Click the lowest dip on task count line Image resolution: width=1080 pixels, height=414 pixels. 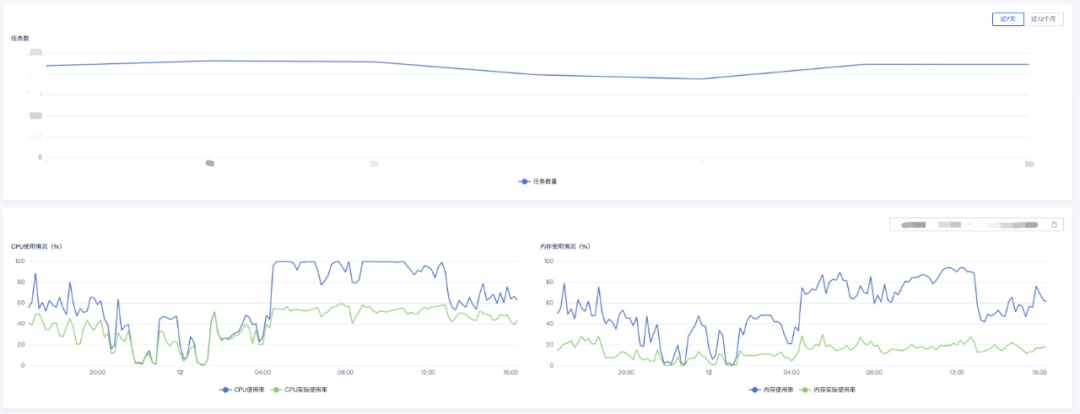point(703,79)
